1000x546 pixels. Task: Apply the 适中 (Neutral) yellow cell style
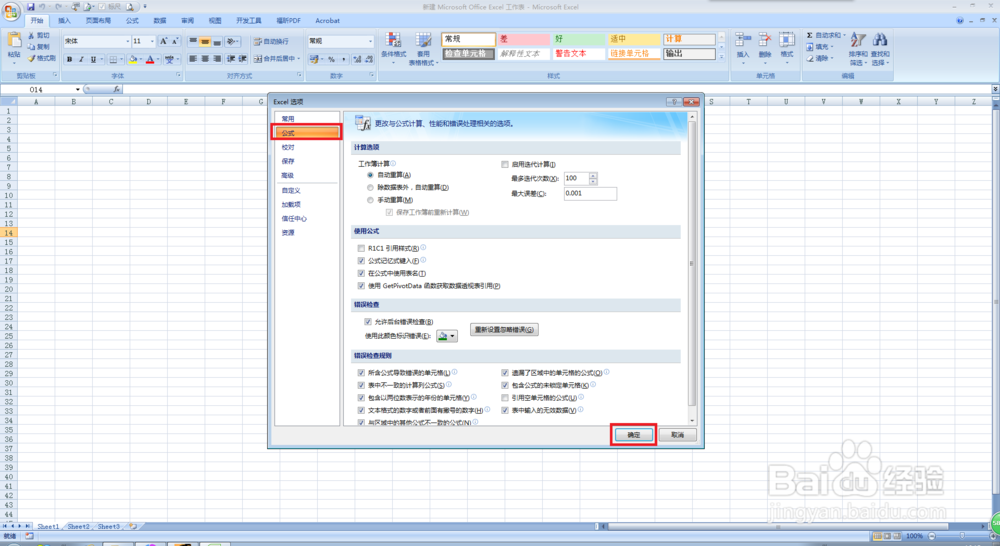click(633, 39)
